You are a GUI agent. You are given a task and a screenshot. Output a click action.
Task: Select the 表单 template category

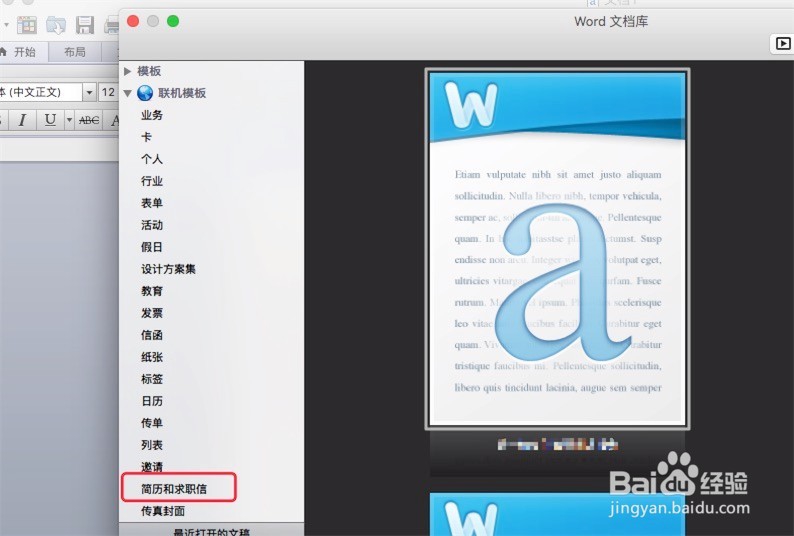(x=152, y=203)
